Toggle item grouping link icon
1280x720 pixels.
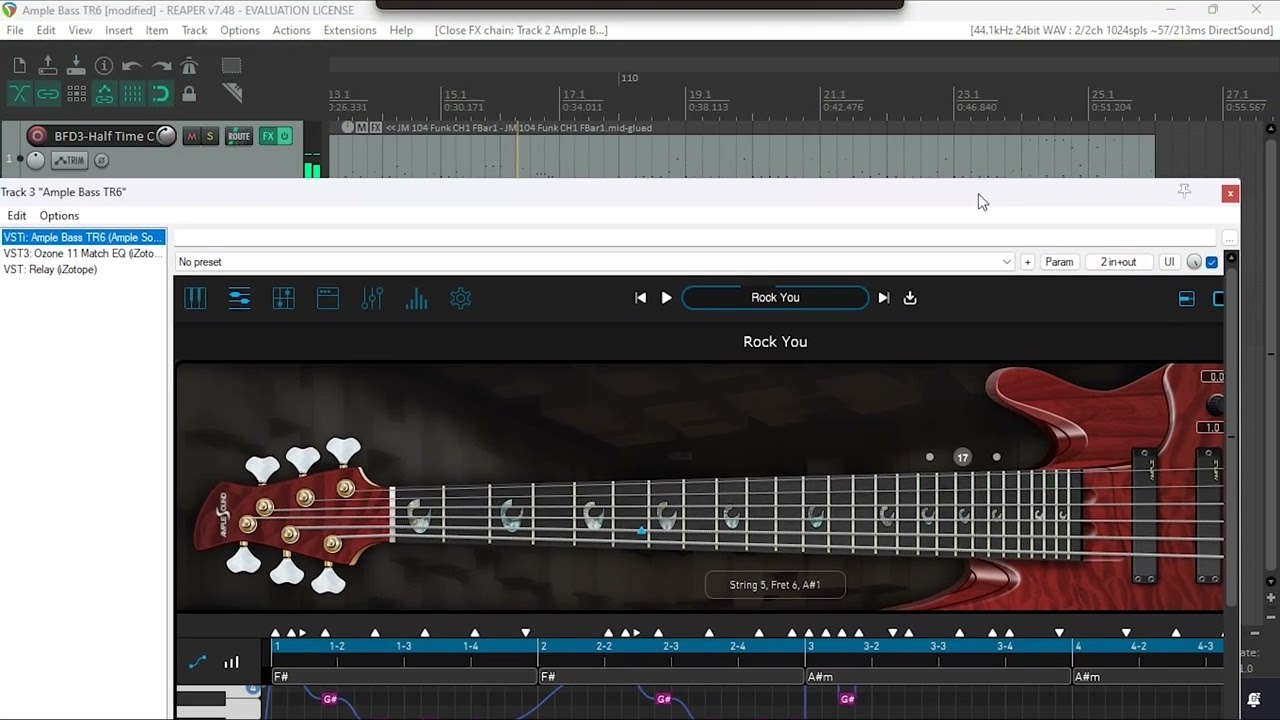[x=47, y=94]
